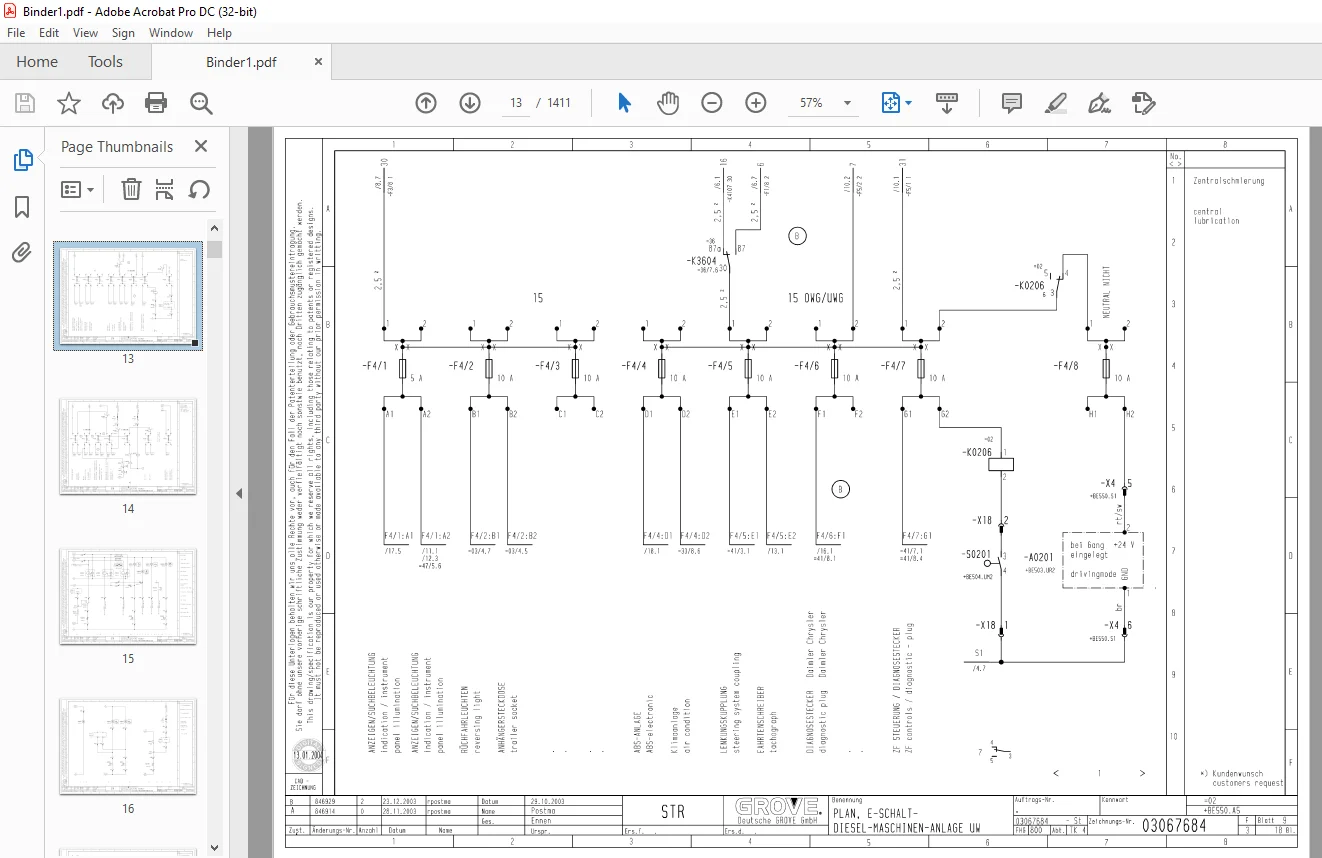This screenshot has width=1322, height=858.
Task: Open the Edit menu
Action: (49, 33)
